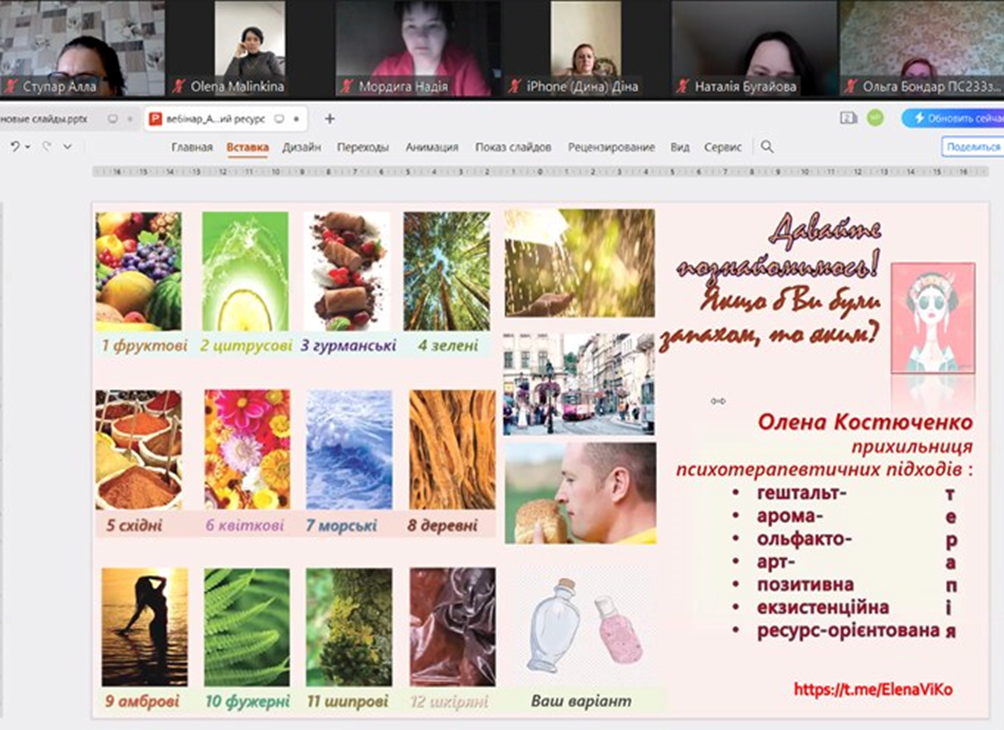
Task: Click muted mic icon for Мордига Надія
Action: (x=347, y=87)
